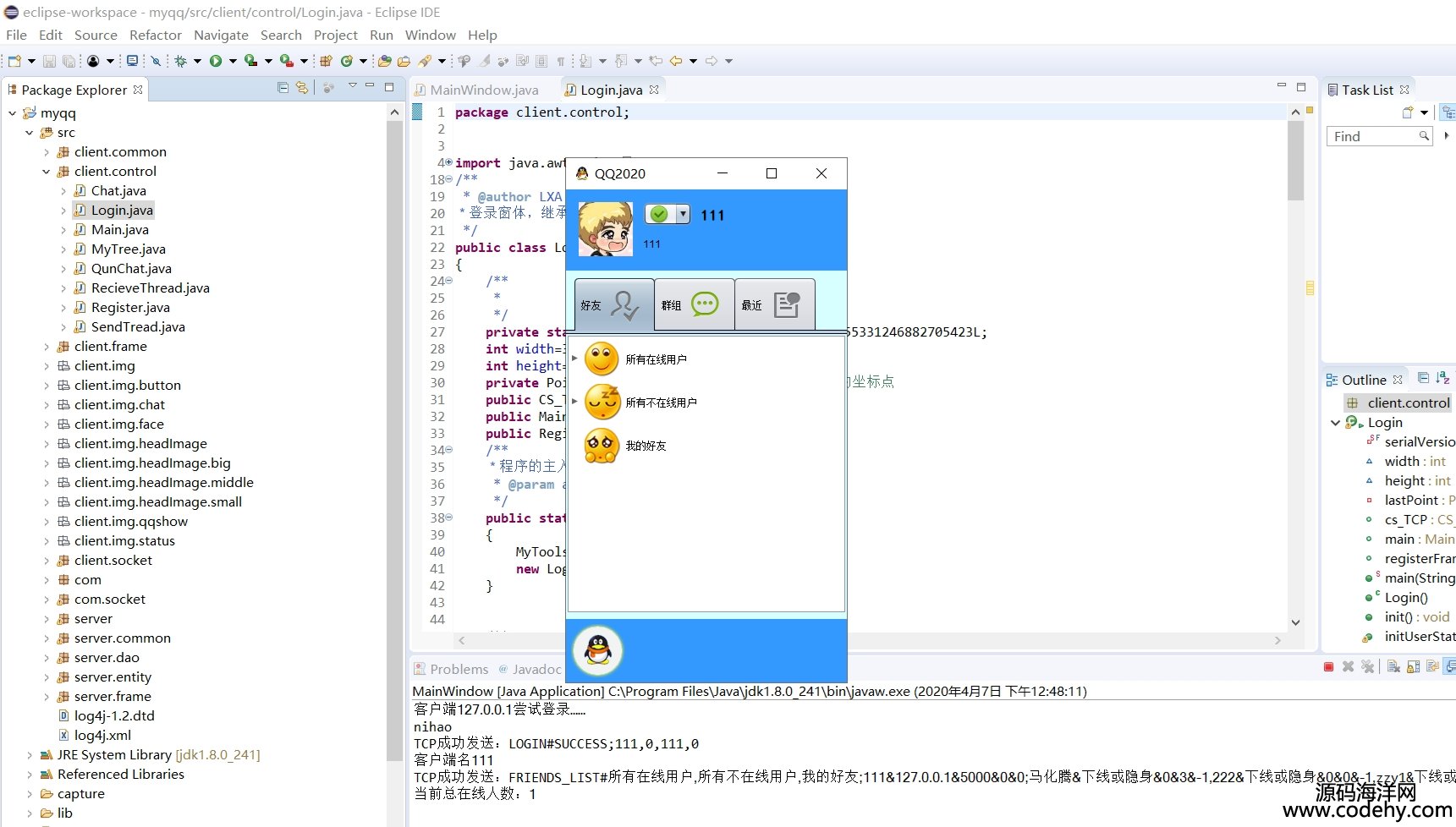
Task: Click the Coverage run toolbar icon
Action: click(250, 61)
